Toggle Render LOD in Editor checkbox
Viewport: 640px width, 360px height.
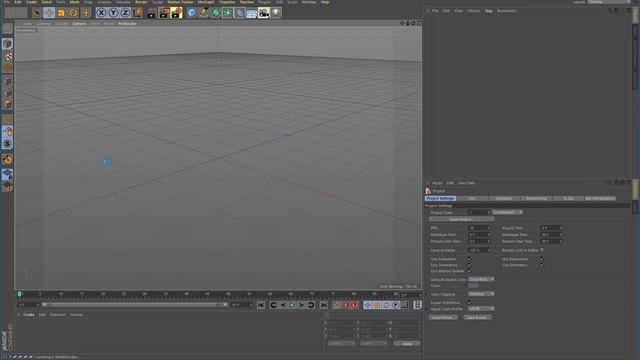(542, 250)
